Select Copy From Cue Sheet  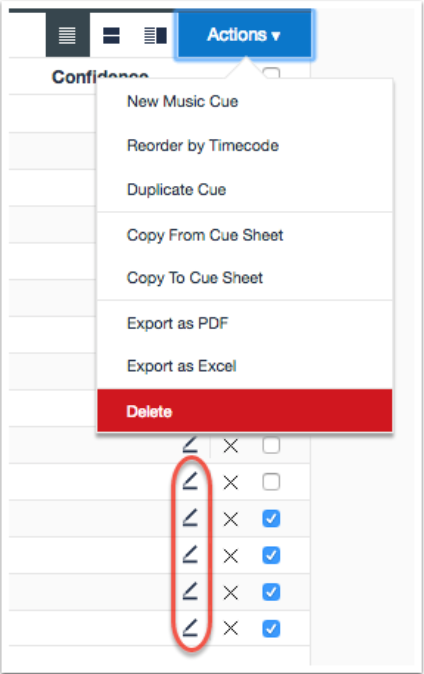pos(205,235)
